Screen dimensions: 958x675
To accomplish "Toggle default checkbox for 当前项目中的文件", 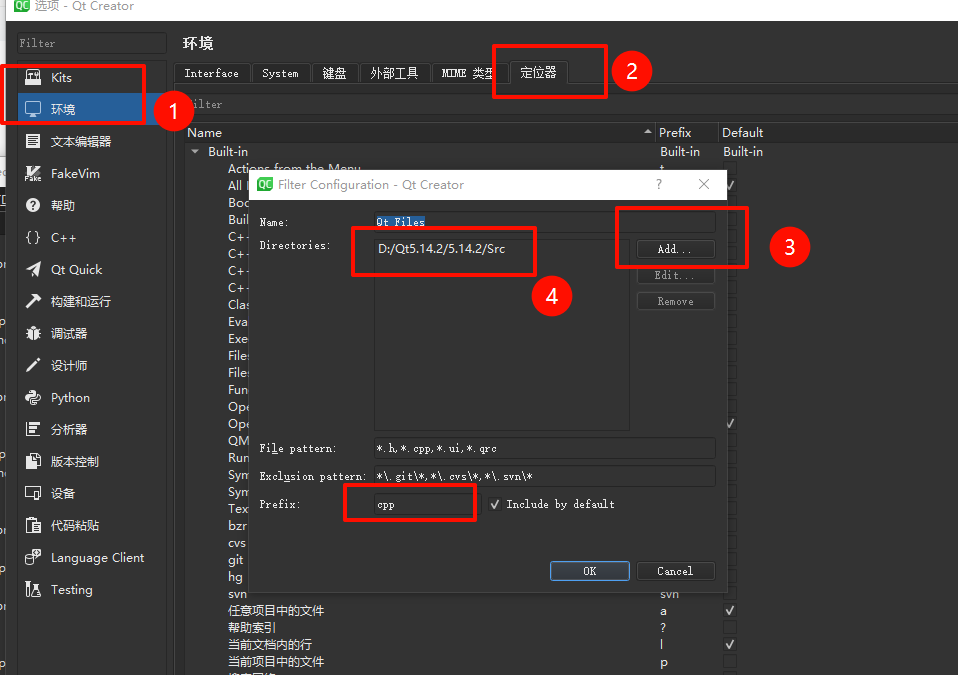I will (x=729, y=662).
